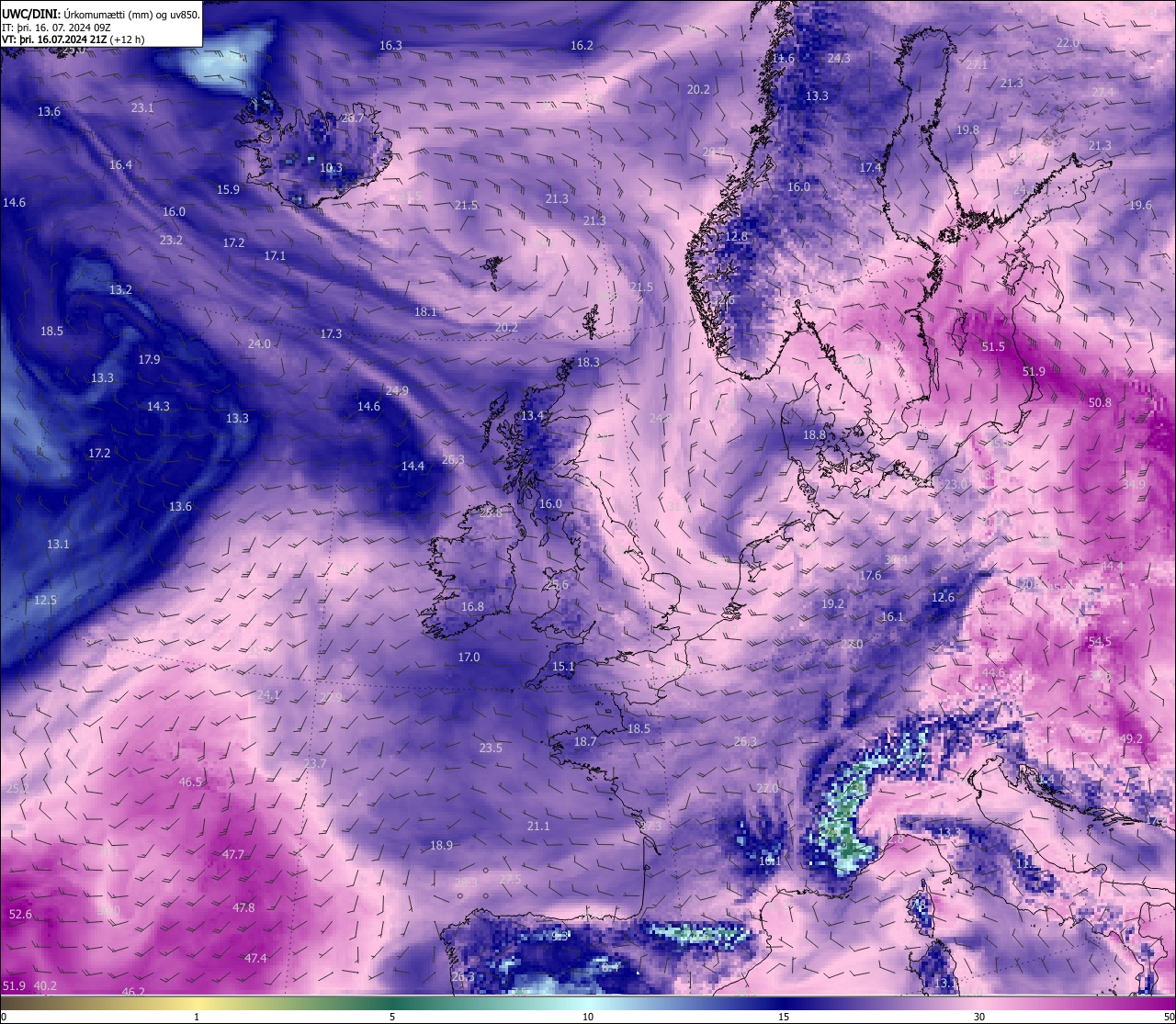The image size is (1176, 1024).
Task: Select the 16.2 value at the top edge
Action: pyautogui.click(x=582, y=45)
